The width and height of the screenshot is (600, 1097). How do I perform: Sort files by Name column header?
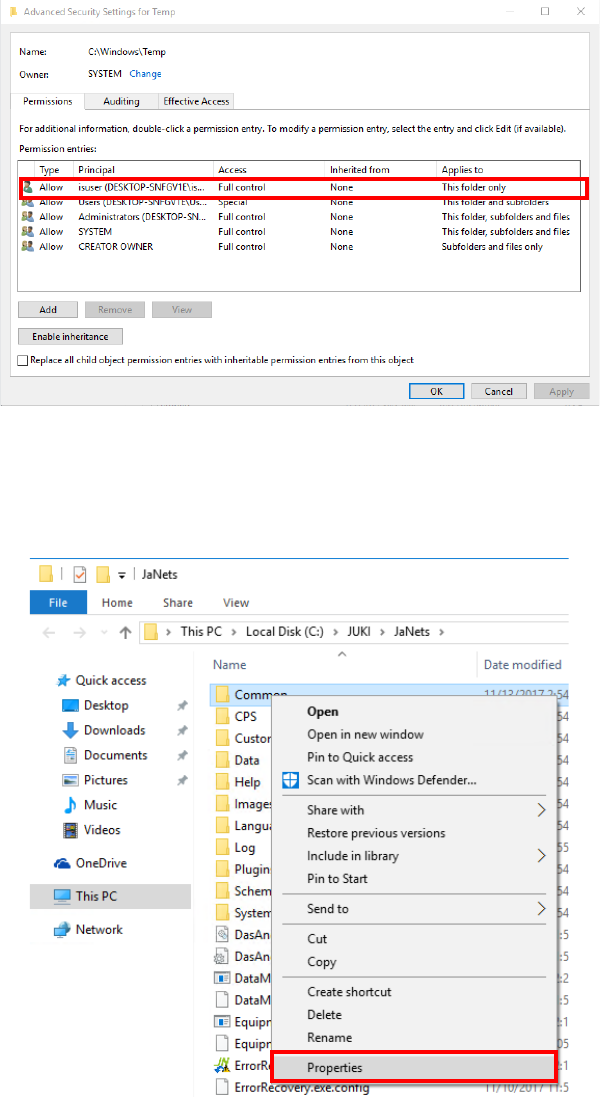[229, 665]
